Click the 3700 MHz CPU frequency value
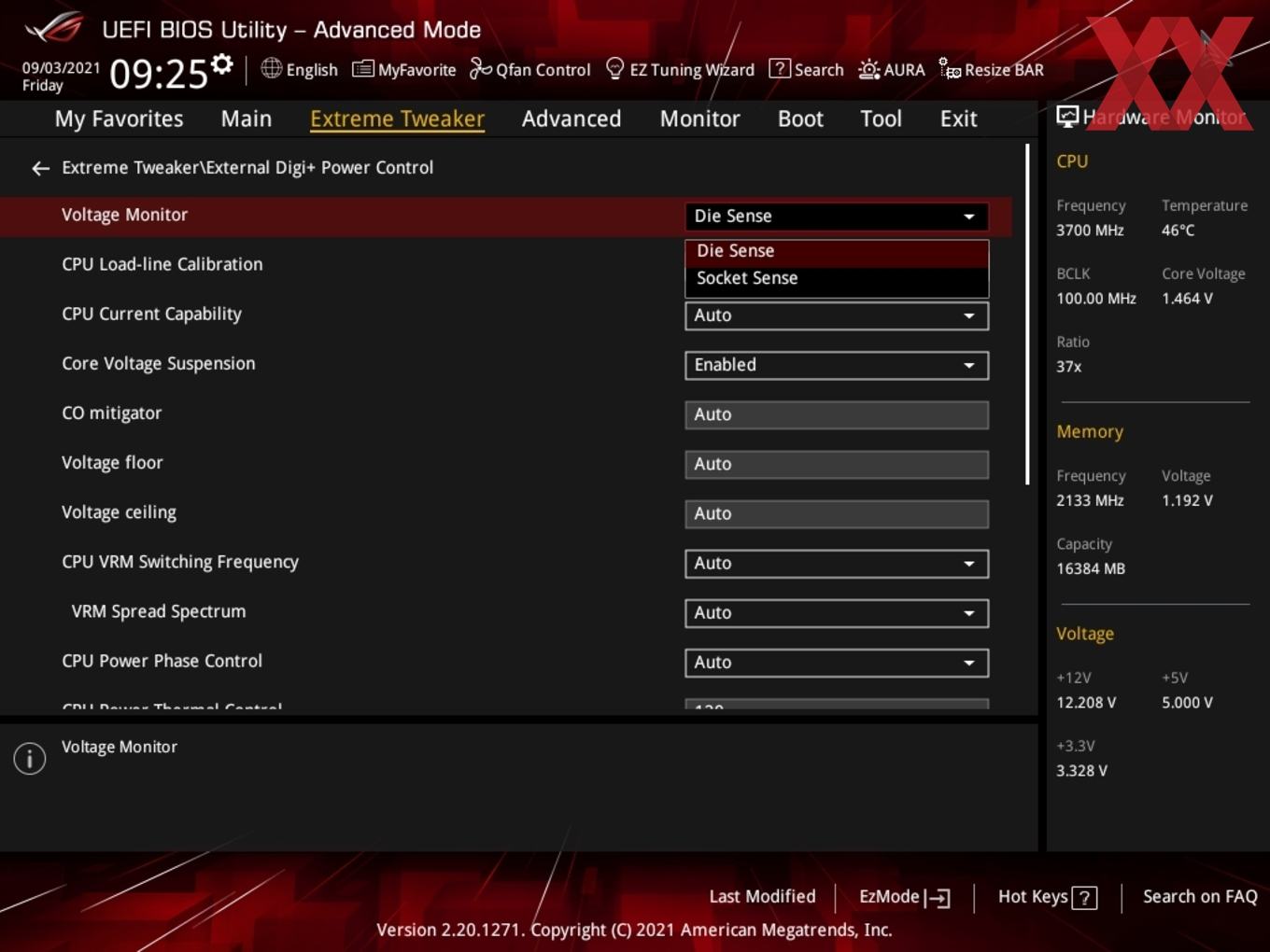Image resolution: width=1270 pixels, height=952 pixels. pos(1090,231)
